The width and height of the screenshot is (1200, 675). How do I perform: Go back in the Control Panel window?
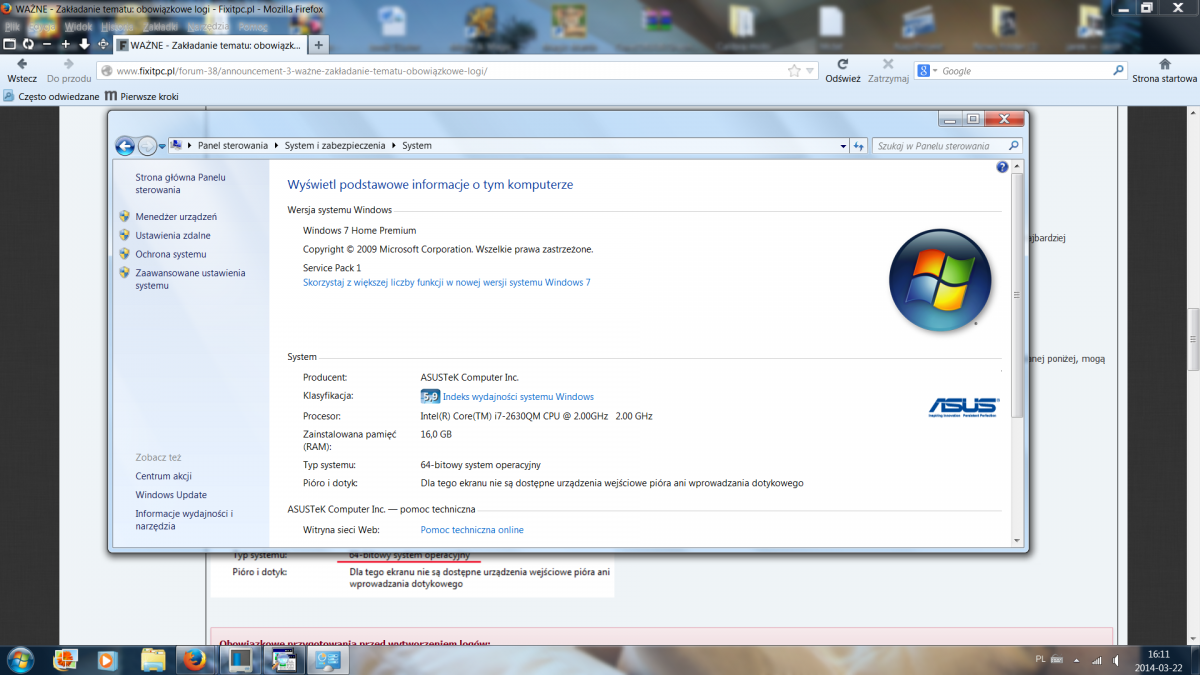tap(125, 146)
